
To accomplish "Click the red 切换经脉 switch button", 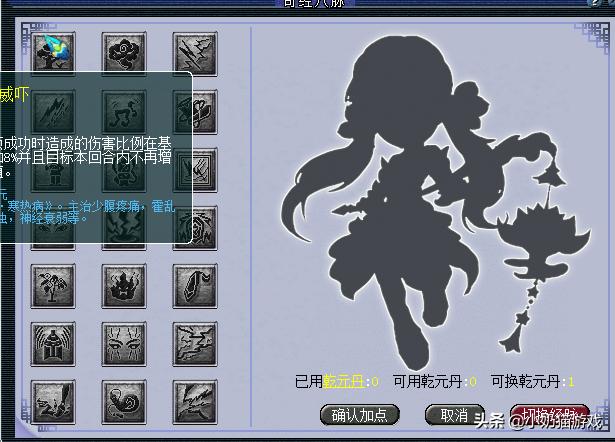I will tap(550, 415).
